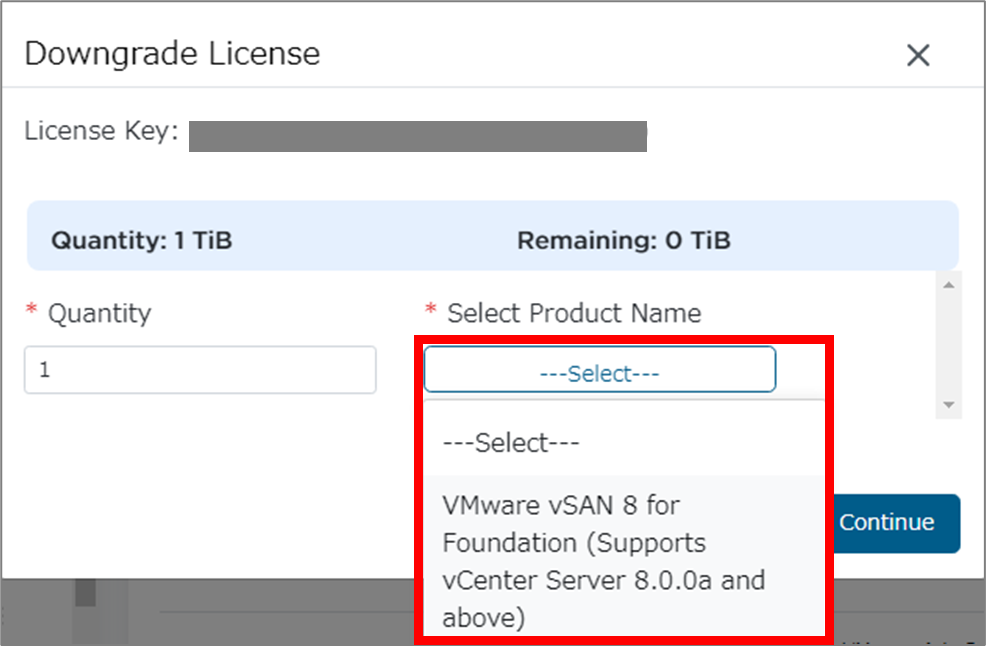Click the Downgrade License title

tap(172, 53)
